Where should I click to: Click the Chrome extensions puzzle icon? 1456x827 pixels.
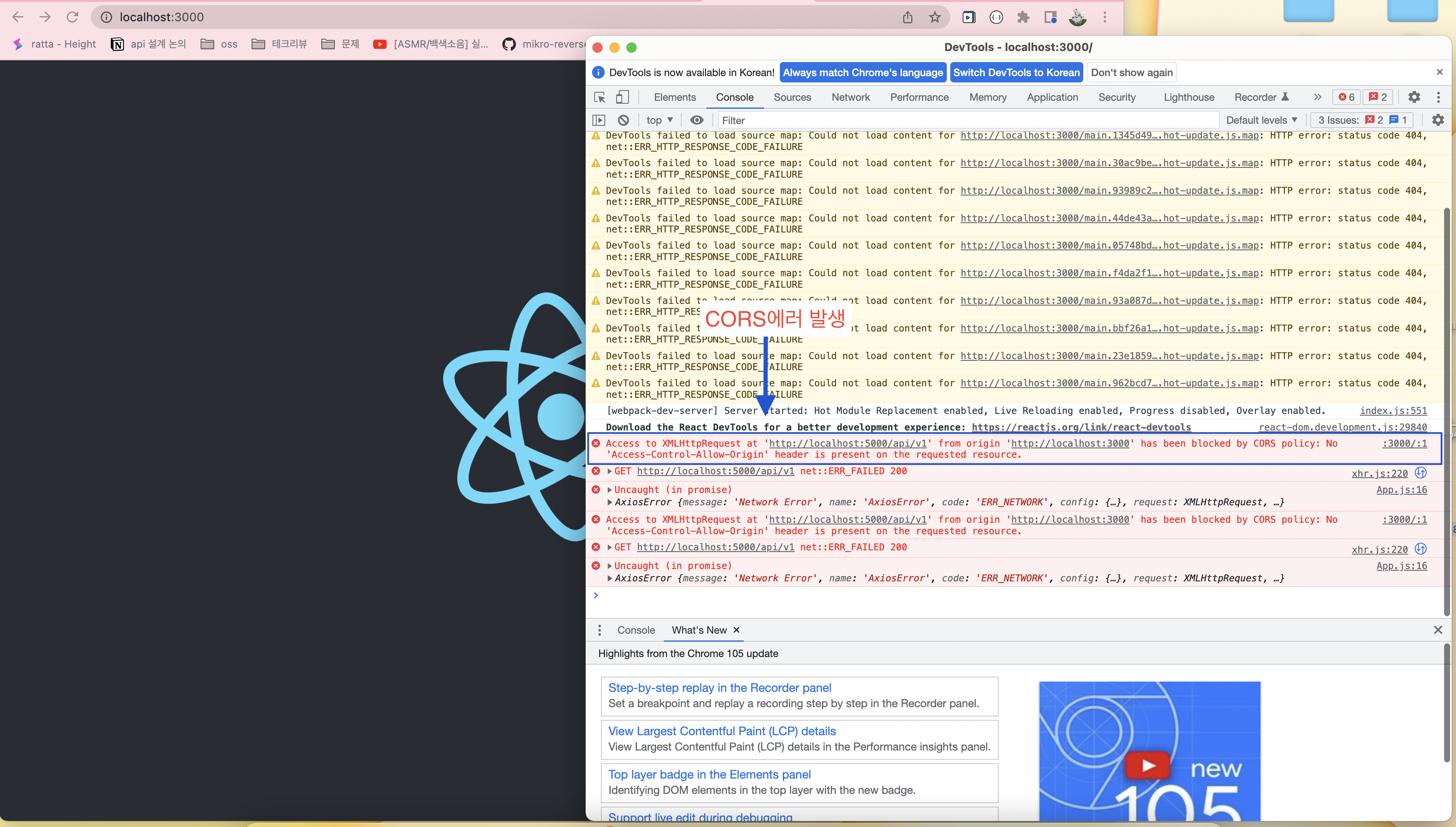(x=1023, y=17)
